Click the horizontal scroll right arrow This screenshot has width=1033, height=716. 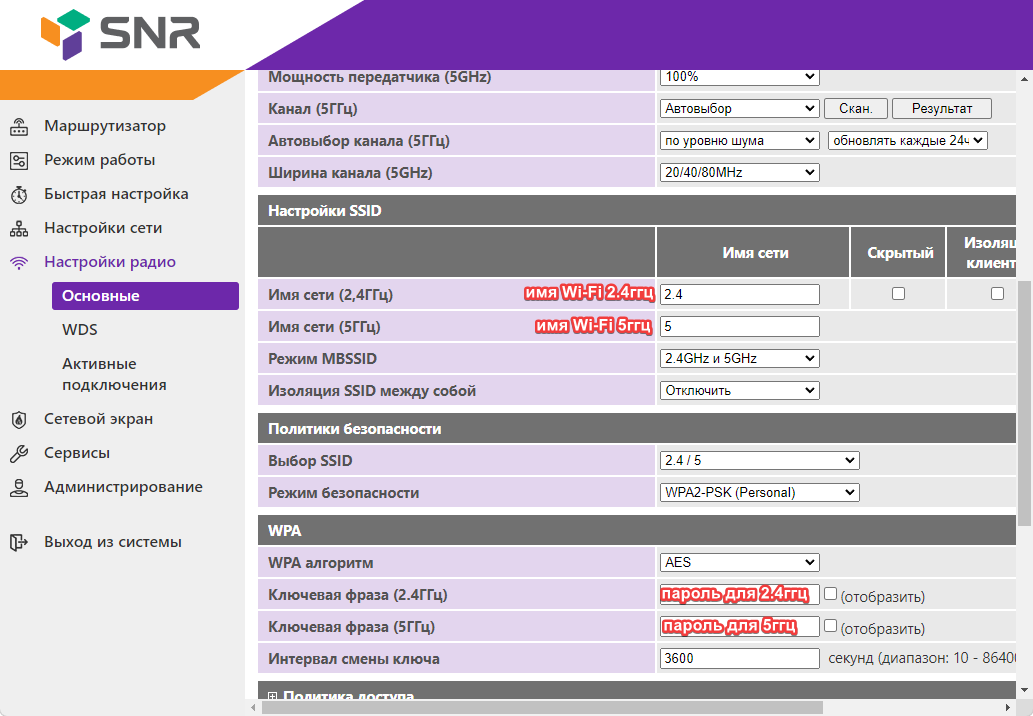(1007, 707)
